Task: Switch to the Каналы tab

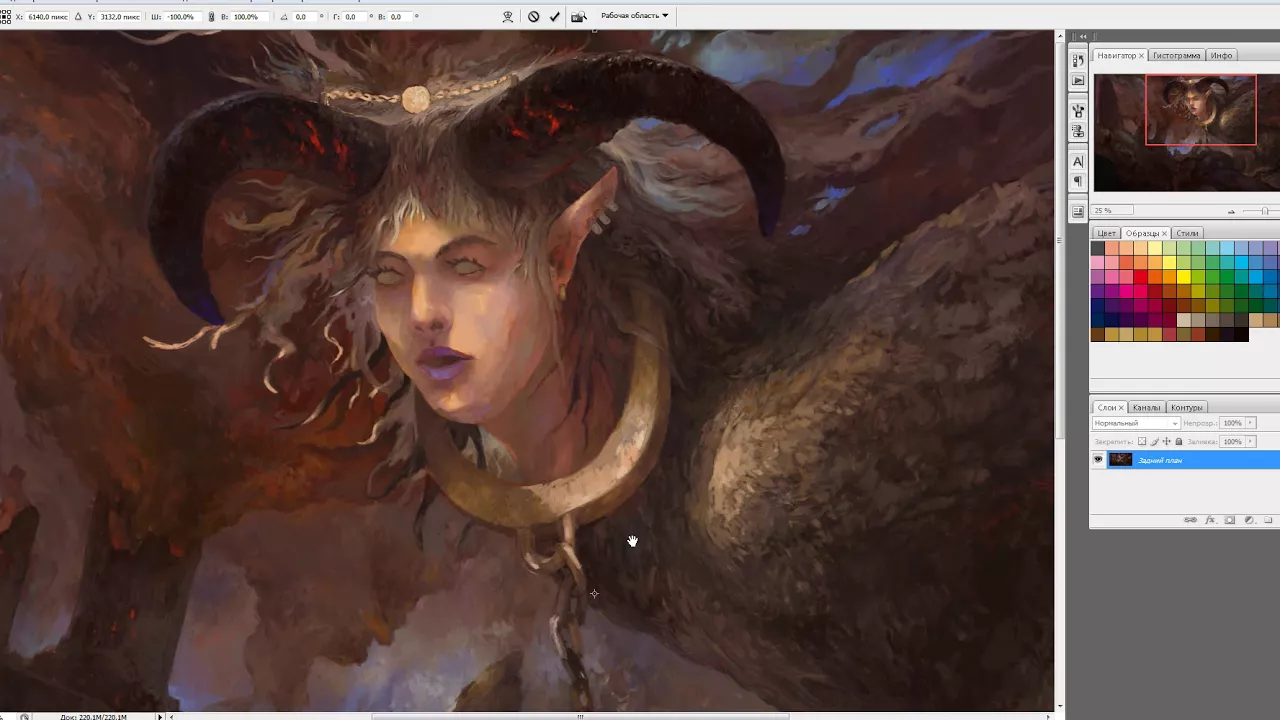Action: (1146, 407)
